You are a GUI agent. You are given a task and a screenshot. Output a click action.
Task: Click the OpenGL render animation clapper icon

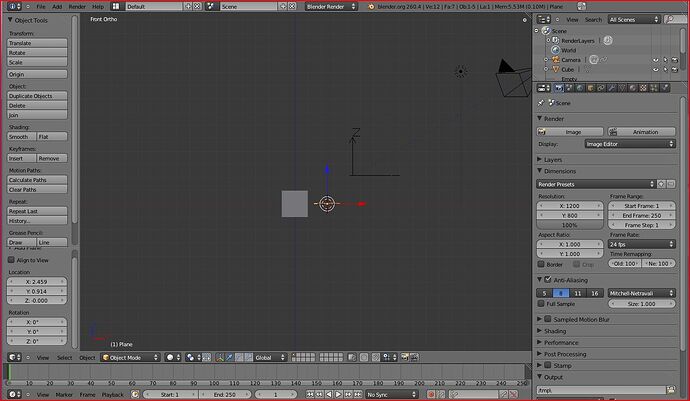click(x=414, y=357)
